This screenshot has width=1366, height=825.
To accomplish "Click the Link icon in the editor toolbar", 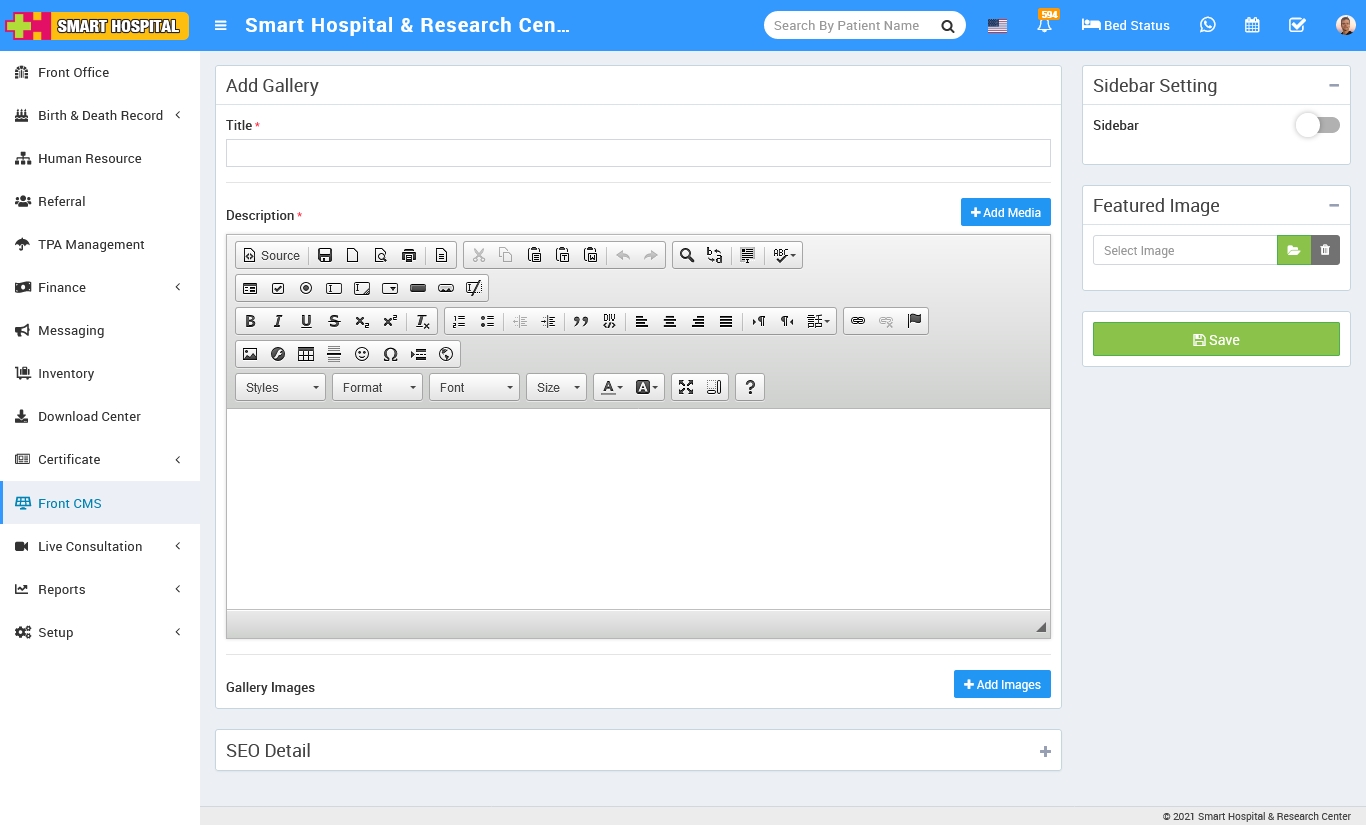I will click(x=858, y=321).
